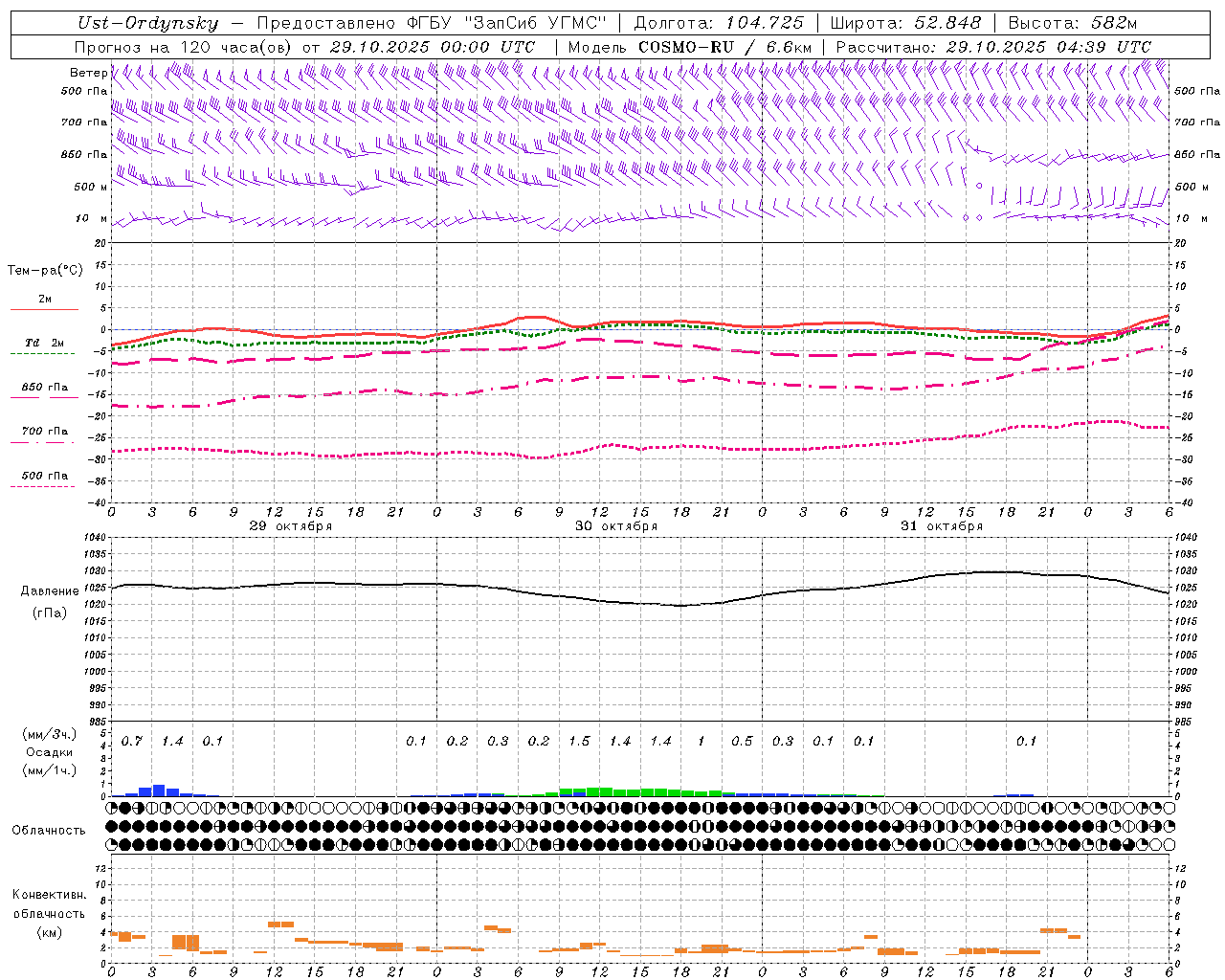Image resolution: width=1225 pixels, height=980 pixels.
Task: Click the Прогноз на 120 часа(ов) text
Action: pos(185,47)
